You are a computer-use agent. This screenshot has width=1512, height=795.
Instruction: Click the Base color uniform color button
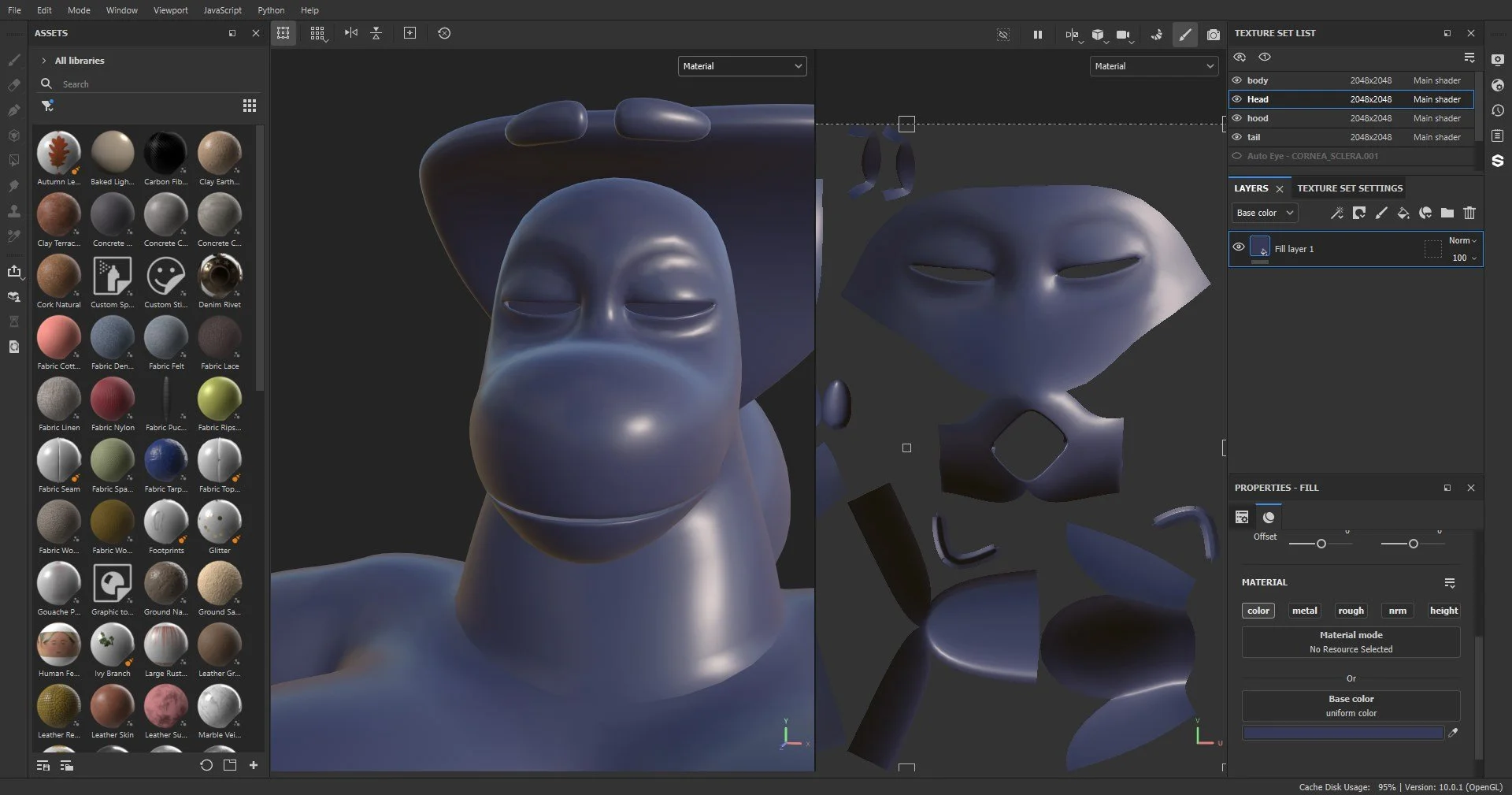point(1351,706)
